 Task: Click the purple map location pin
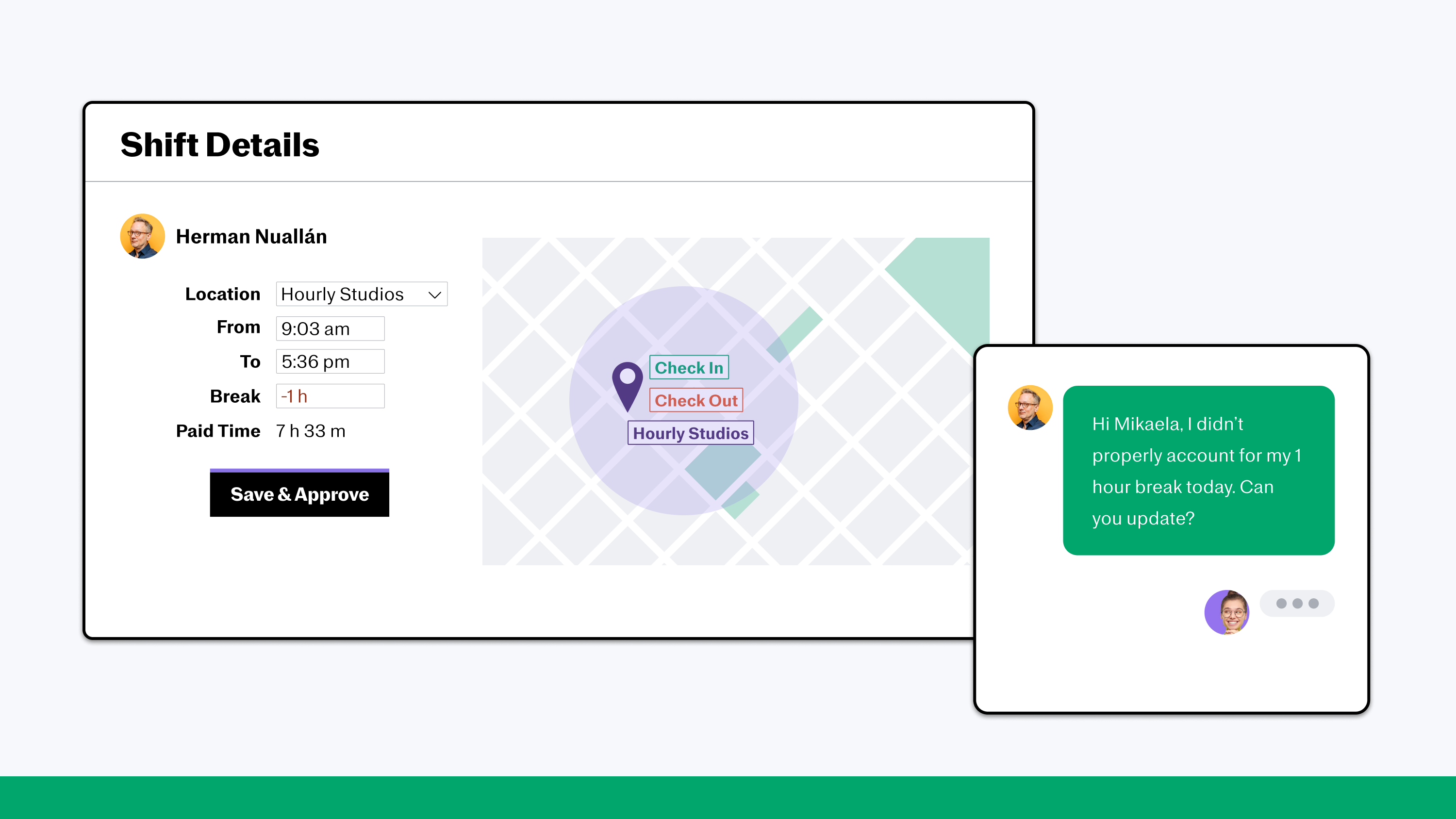628,384
